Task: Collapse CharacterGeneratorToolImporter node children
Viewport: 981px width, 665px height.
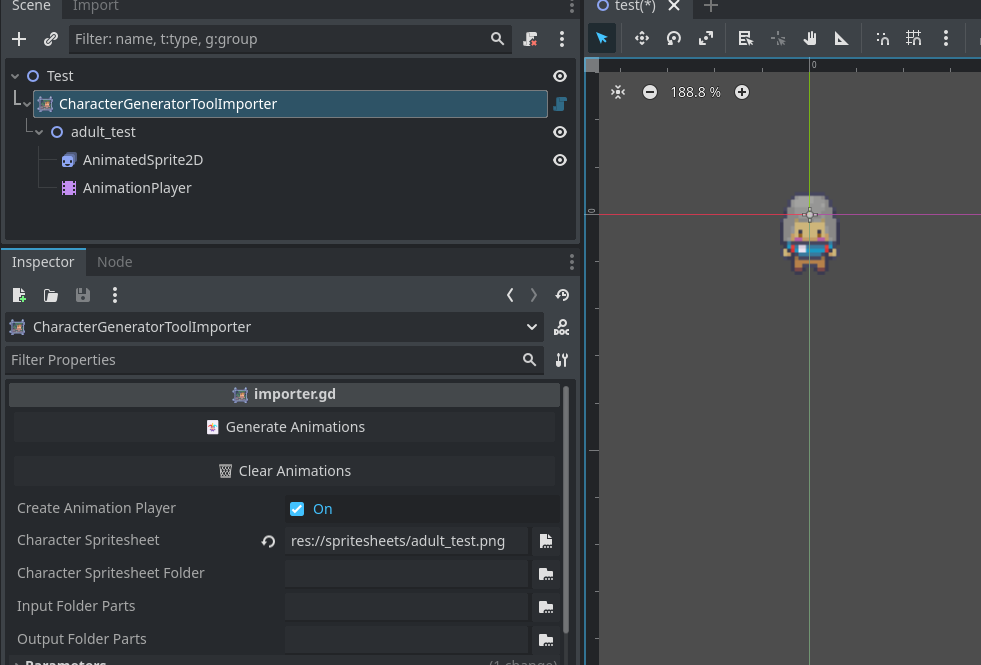Action: [x=27, y=104]
